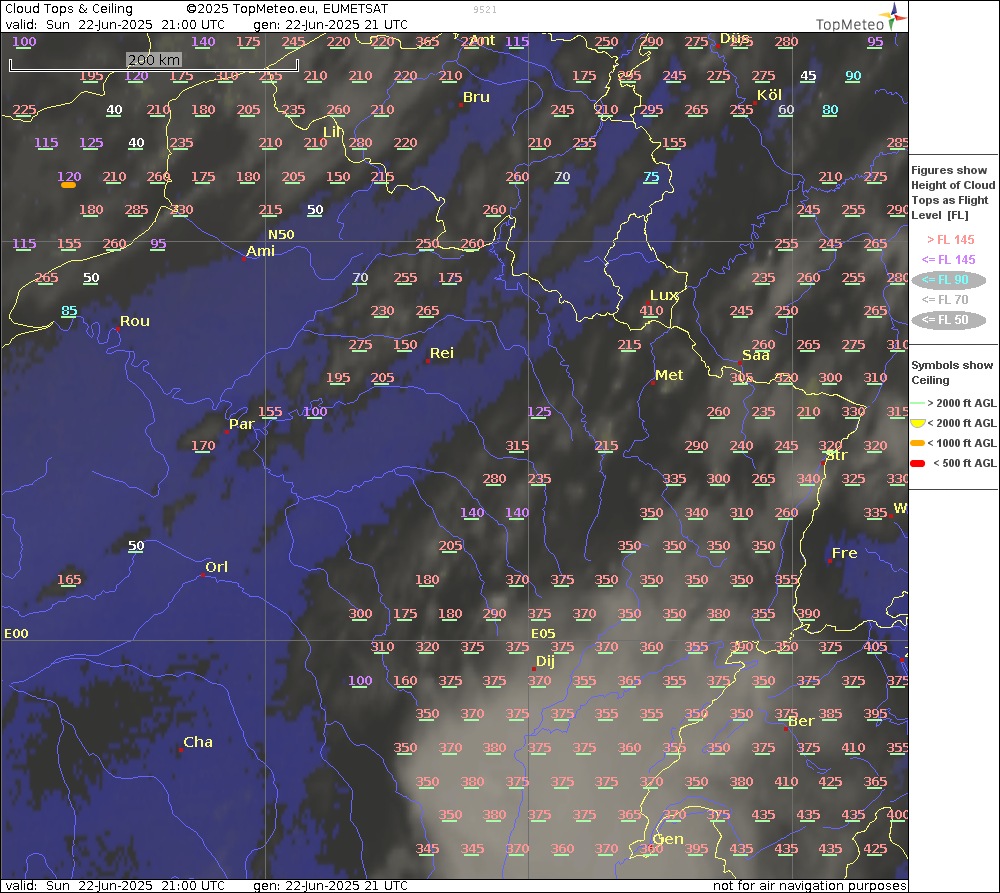This screenshot has height=893, width=1000.
Task: Click the 'Bru' city label
Action: click(x=476, y=97)
